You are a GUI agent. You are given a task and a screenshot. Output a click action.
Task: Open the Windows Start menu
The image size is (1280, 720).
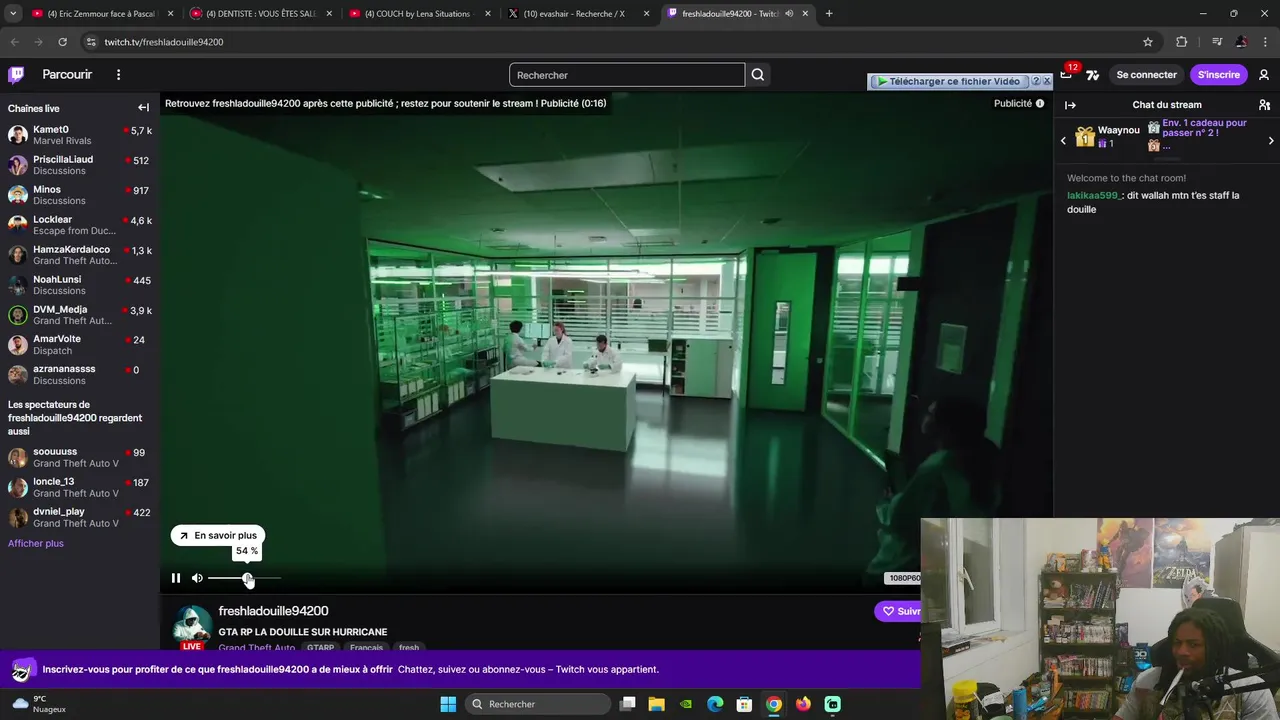click(448, 704)
